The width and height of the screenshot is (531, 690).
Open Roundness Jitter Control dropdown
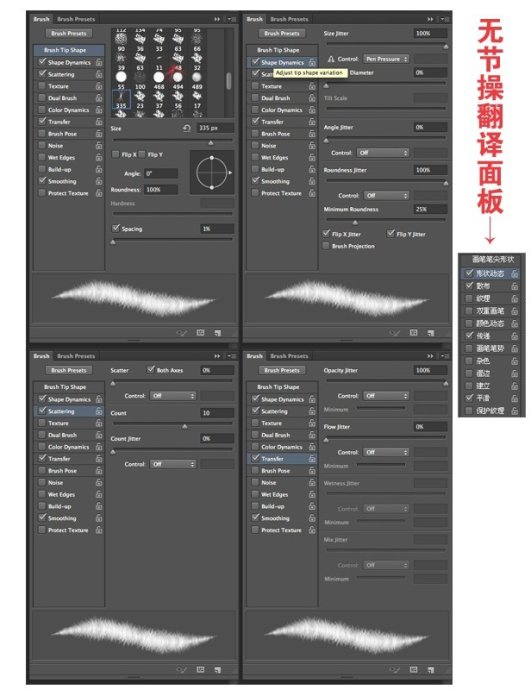point(386,195)
